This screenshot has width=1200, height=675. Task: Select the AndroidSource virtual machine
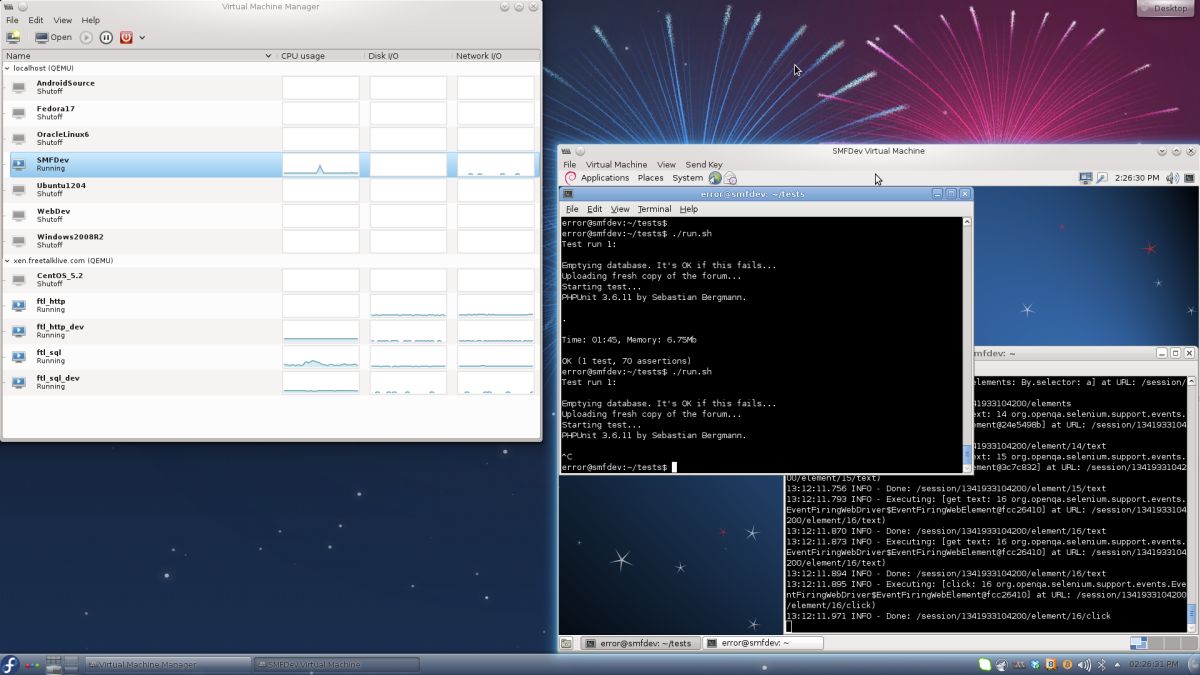pyautogui.click(x=270, y=87)
